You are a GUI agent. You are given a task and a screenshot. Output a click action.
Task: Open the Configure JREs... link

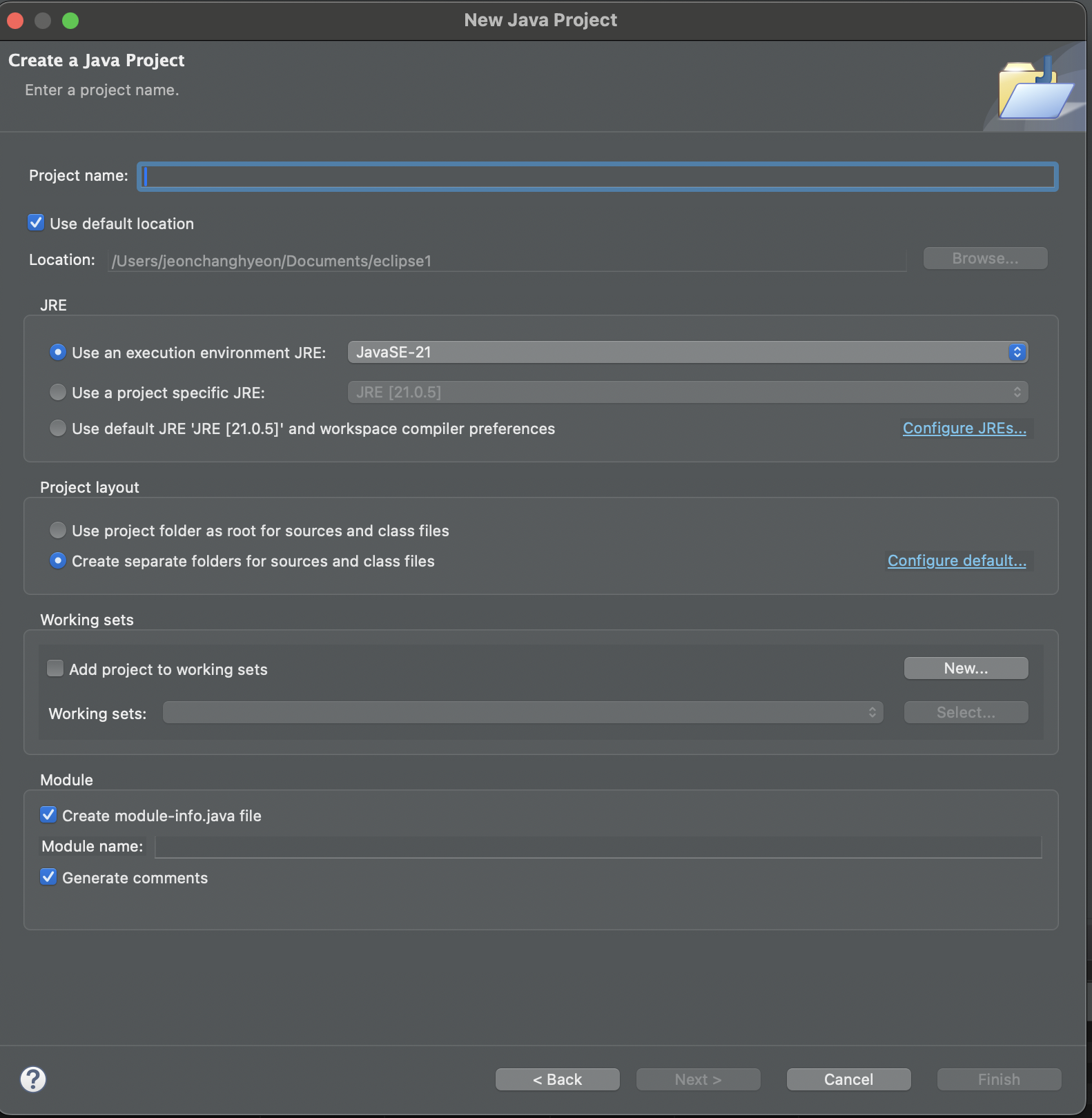(x=964, y=428)
